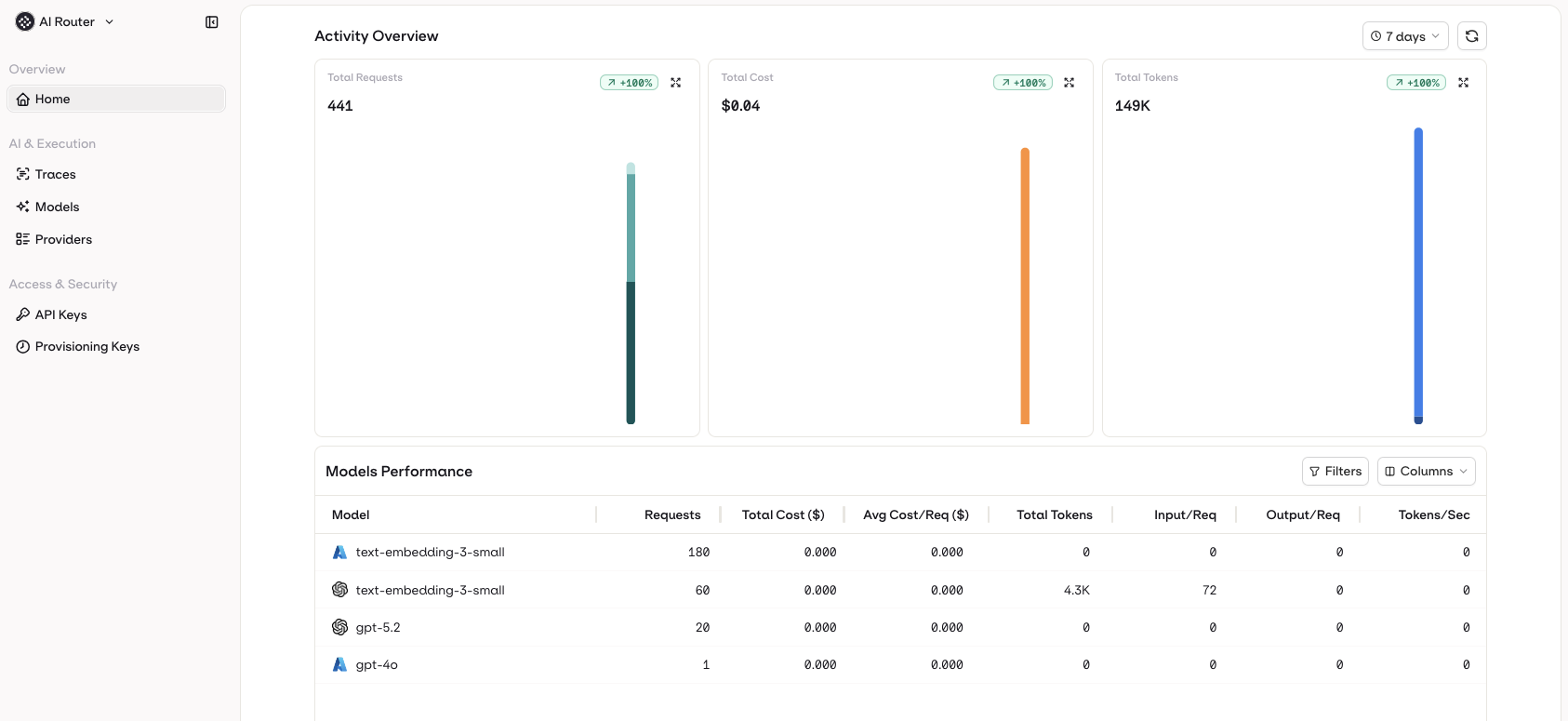Sort by the Requests column header

point(672,514)
